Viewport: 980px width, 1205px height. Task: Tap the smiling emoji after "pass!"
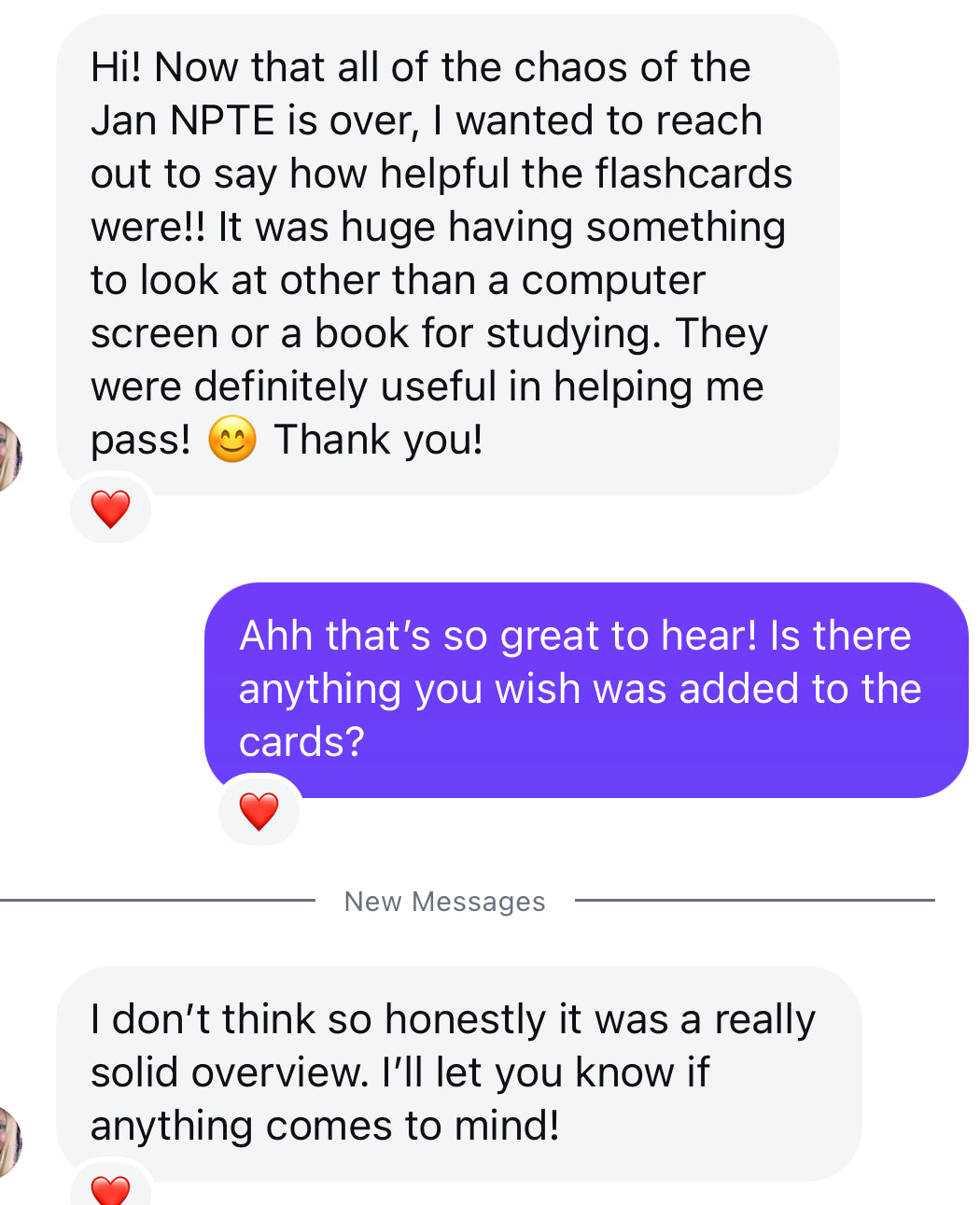(x=231, y=440)
